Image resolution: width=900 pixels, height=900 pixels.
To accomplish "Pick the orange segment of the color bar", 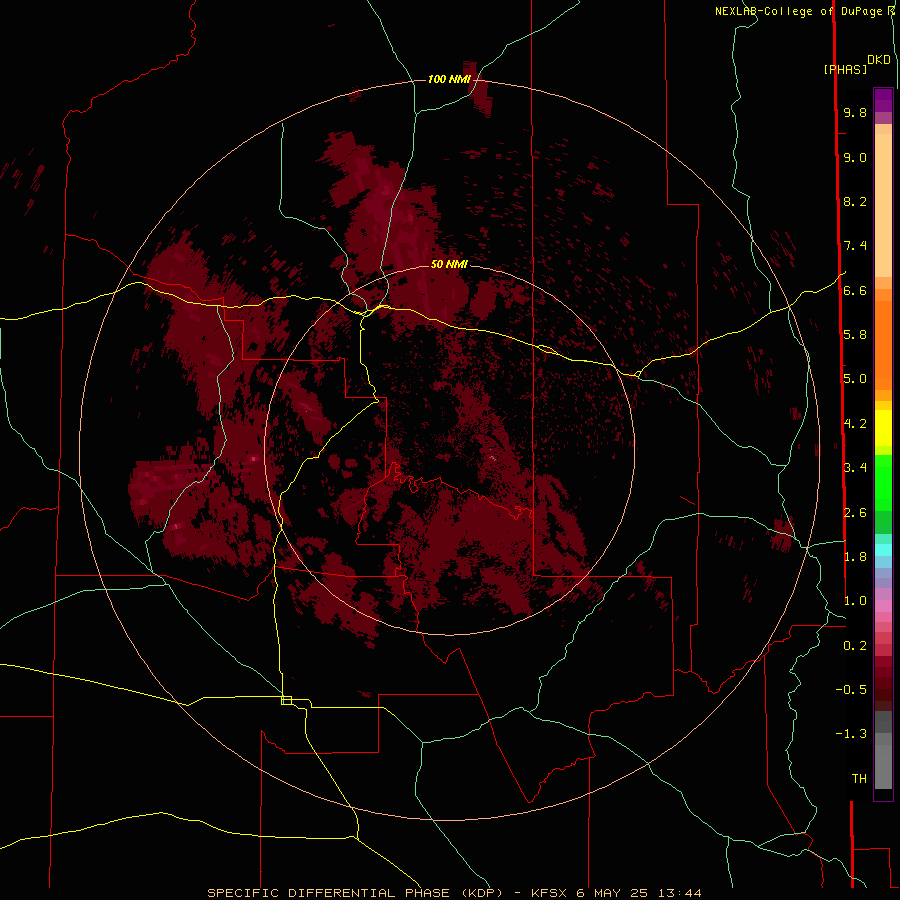I will [883, 344].
